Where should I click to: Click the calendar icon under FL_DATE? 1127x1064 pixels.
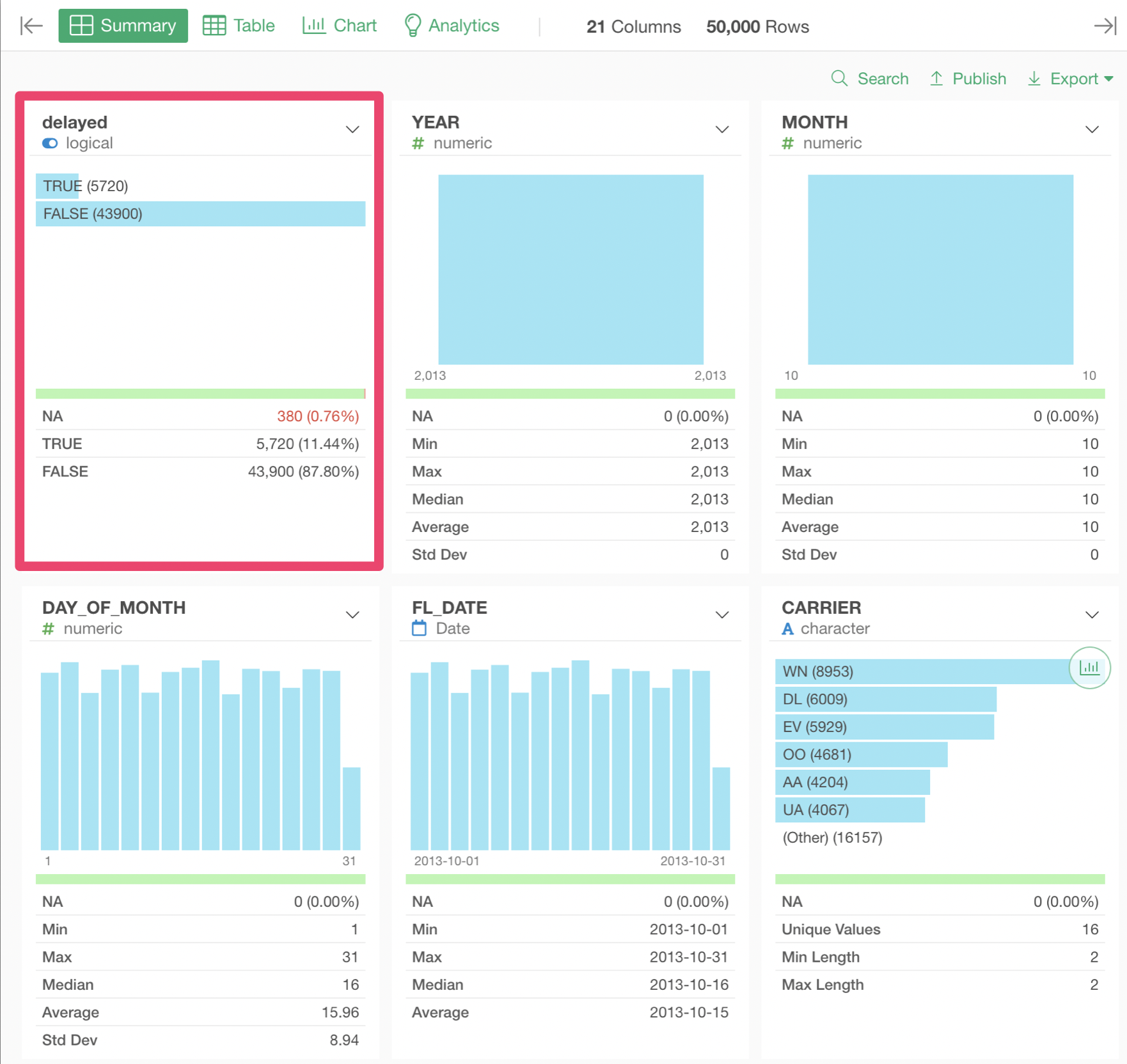click(419, 629)
